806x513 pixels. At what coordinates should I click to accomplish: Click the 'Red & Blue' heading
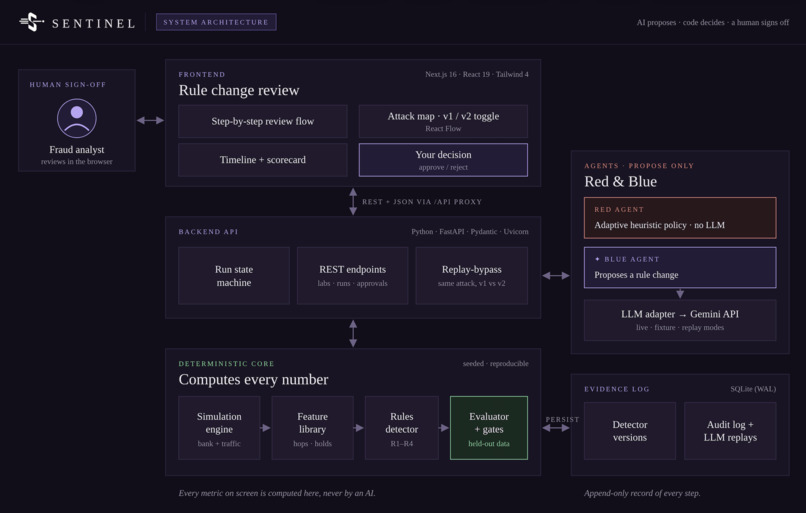[620, 181]
